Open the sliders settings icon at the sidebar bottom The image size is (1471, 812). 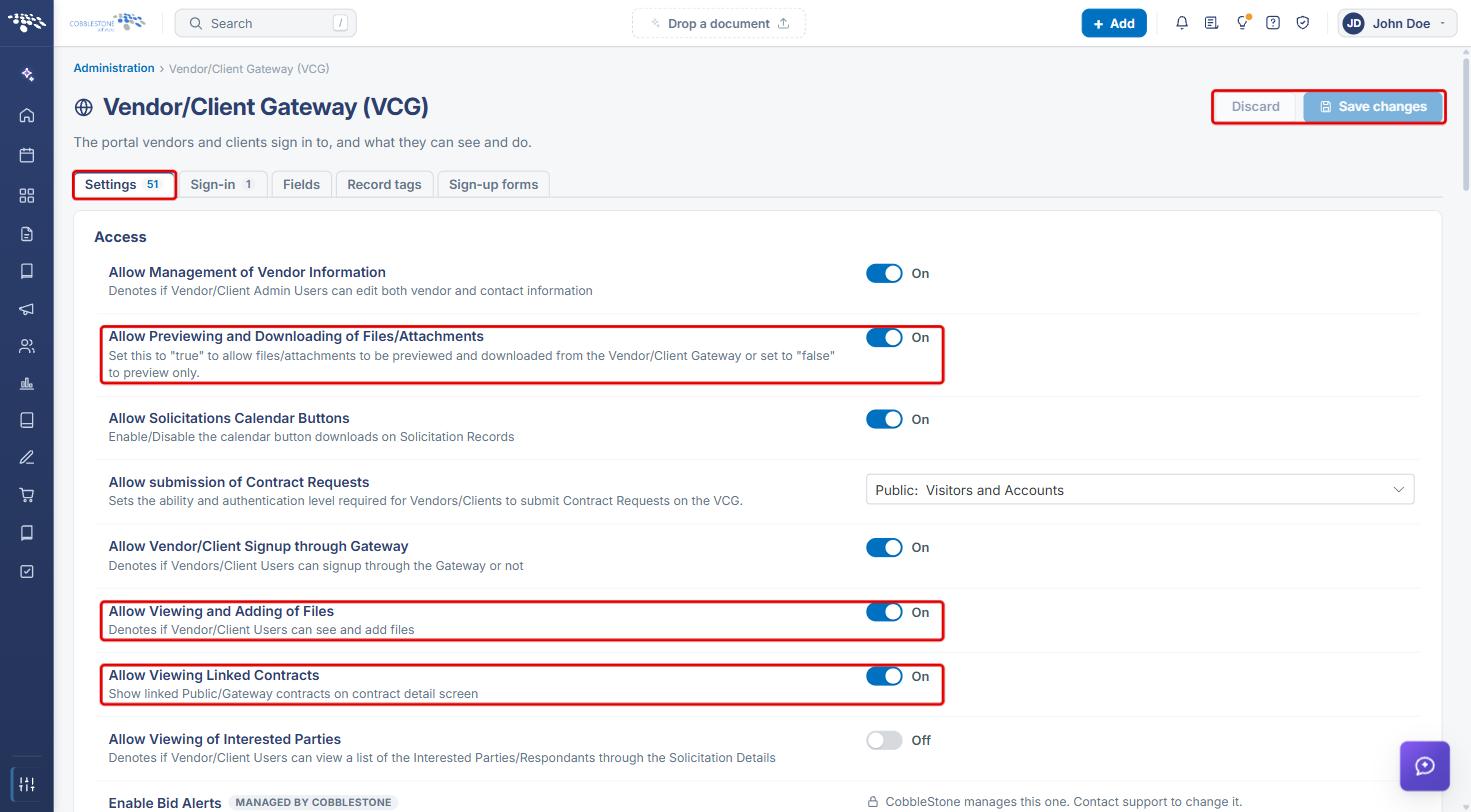tap(27, 784)
